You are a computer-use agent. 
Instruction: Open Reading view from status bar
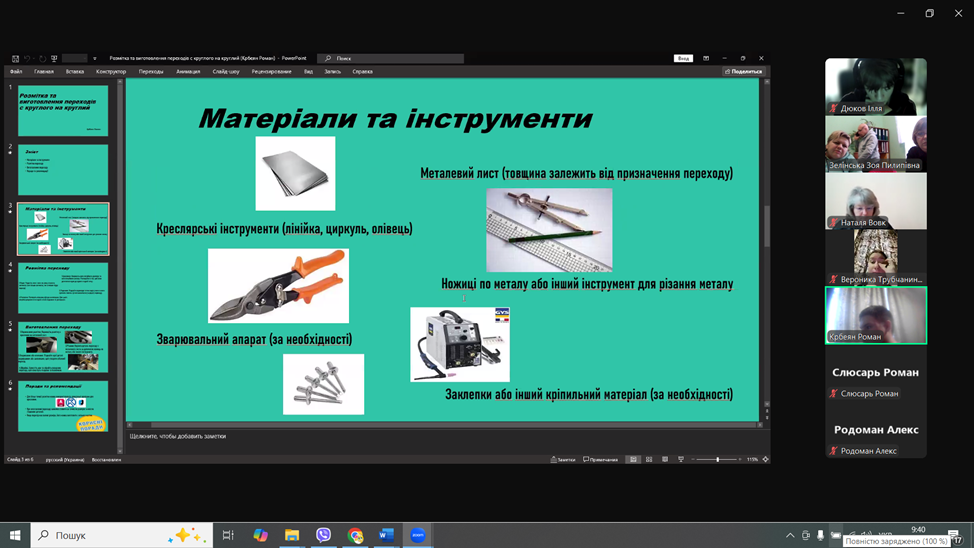click(665, 459)
